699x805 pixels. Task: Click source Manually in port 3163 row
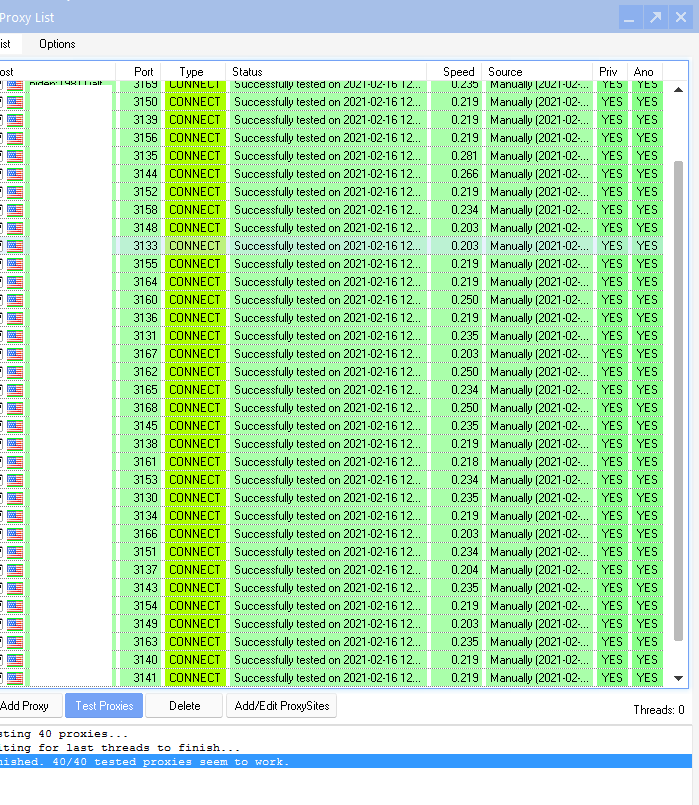coord(539,642)
